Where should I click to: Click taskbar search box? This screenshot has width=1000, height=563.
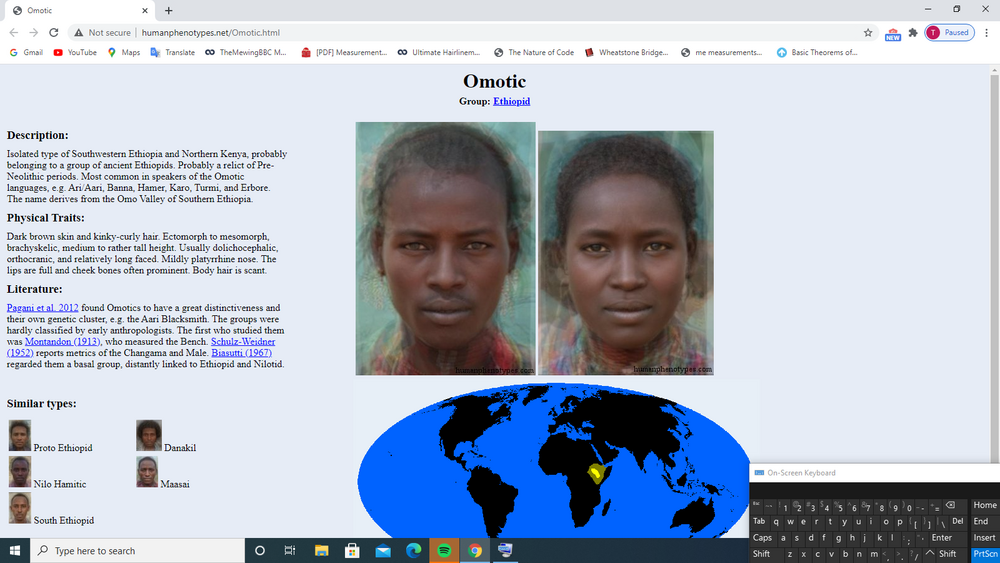click(x=137, y=550)
